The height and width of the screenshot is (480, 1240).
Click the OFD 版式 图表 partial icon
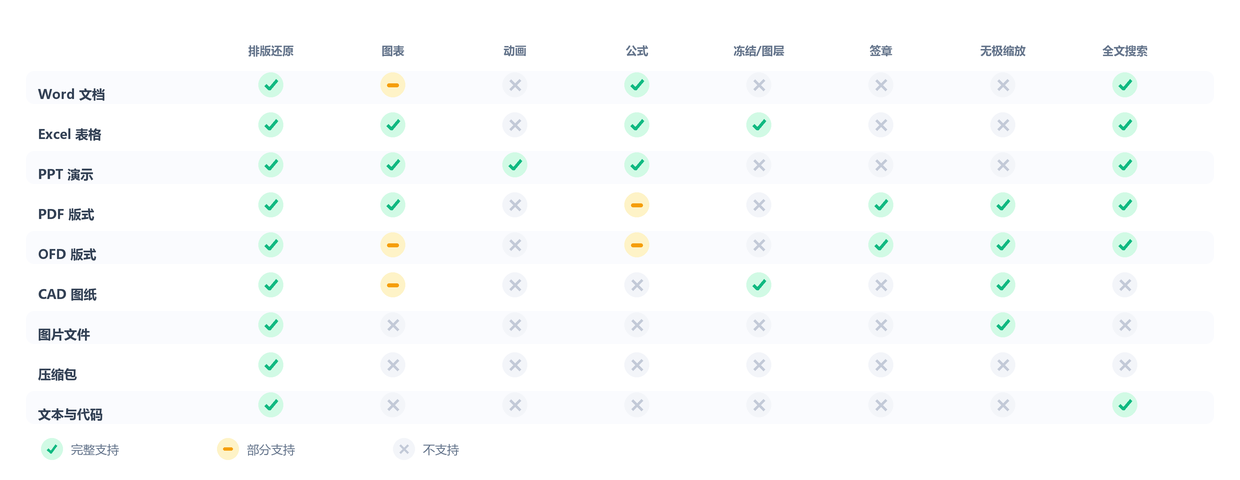[393, 245]
